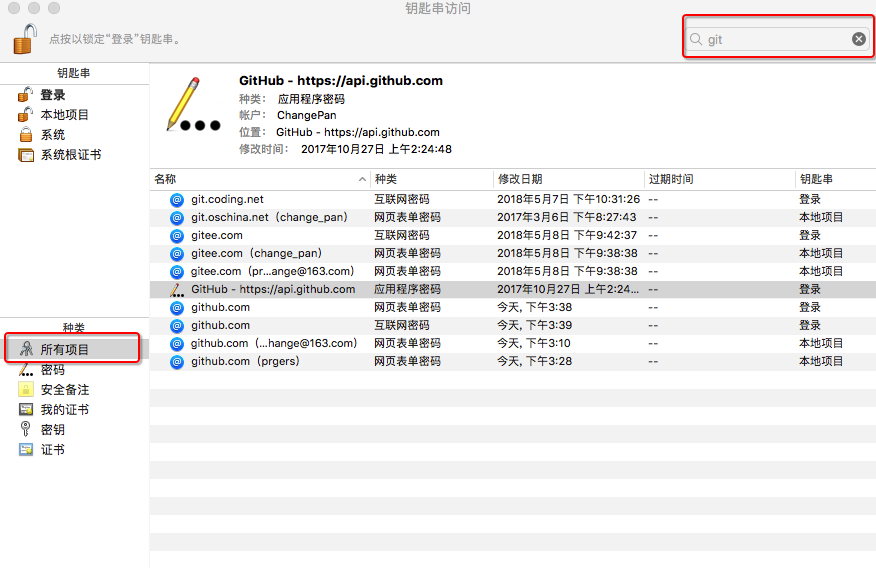Viewport: 876px width, 568px height.
Task: Toggle the sort arrow in 名称 column
Action: pos(362,179)
